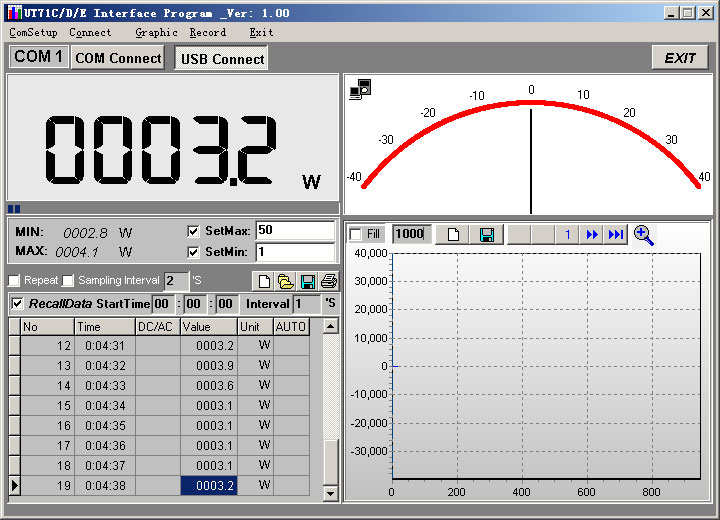Jump to last graph page with skip-end arrow
This screenshot has height=520, width=720.
pyautogui.click(x=616, y=234)
